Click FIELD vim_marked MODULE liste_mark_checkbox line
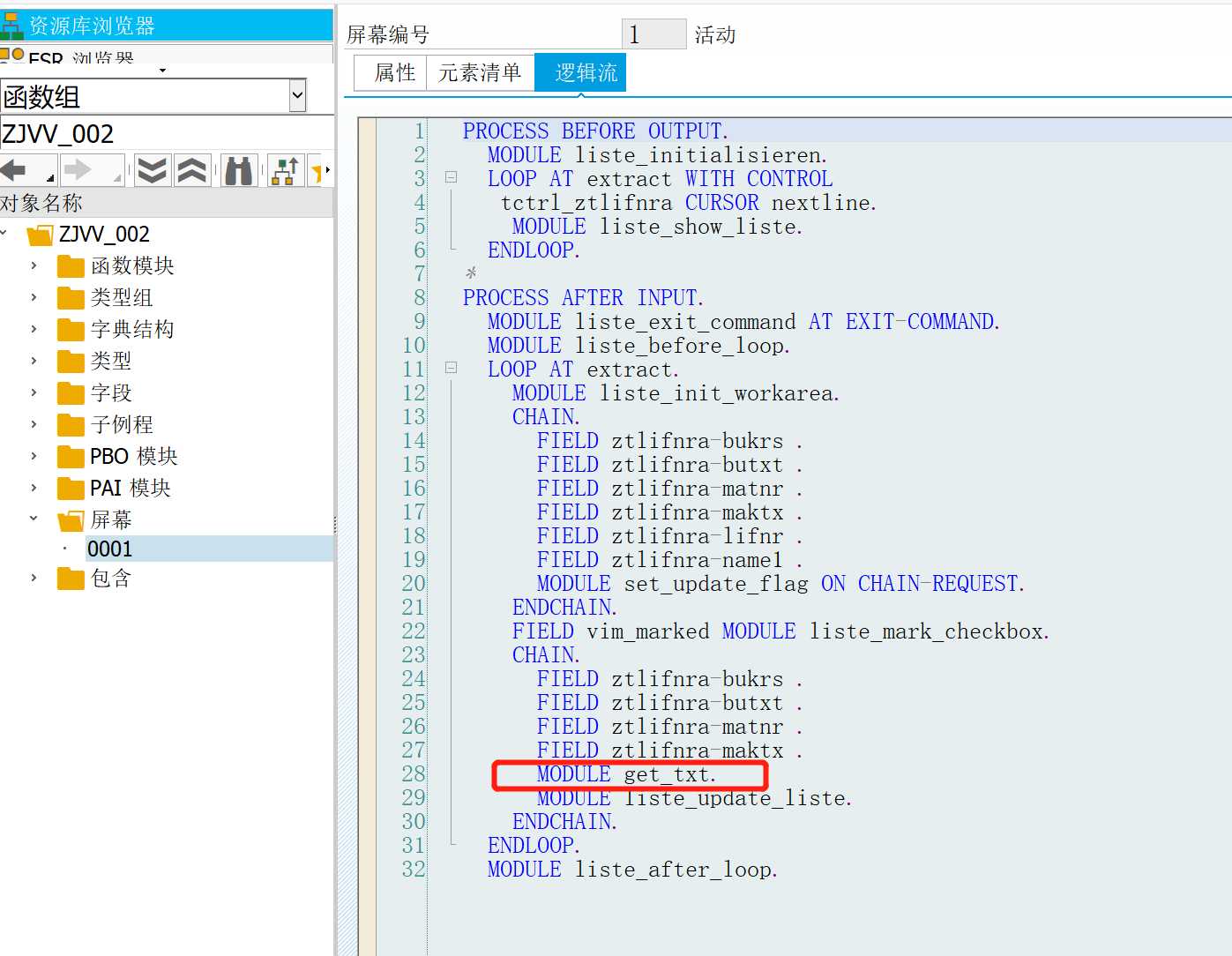The width and height of the screenshot is (1232, 956). pos(780,631)
